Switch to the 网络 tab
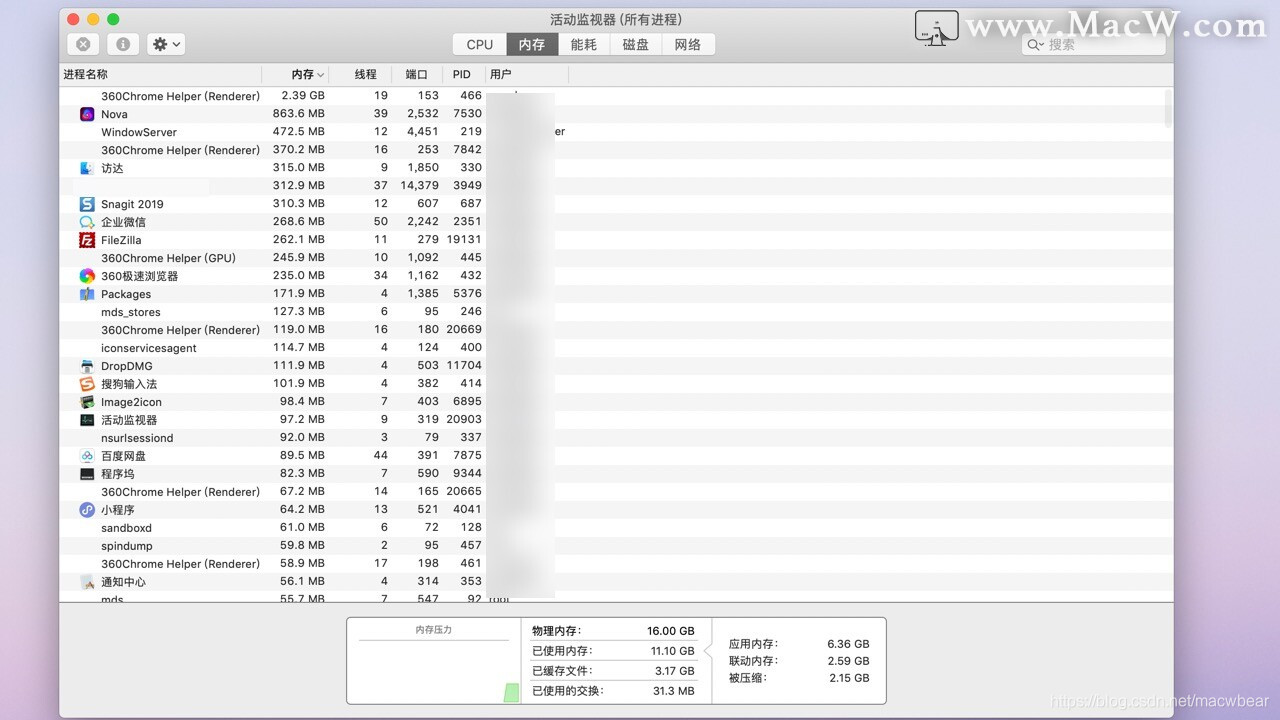Image resolution: width=1280 pixels, height=720 pixels. tap(688, 44)
